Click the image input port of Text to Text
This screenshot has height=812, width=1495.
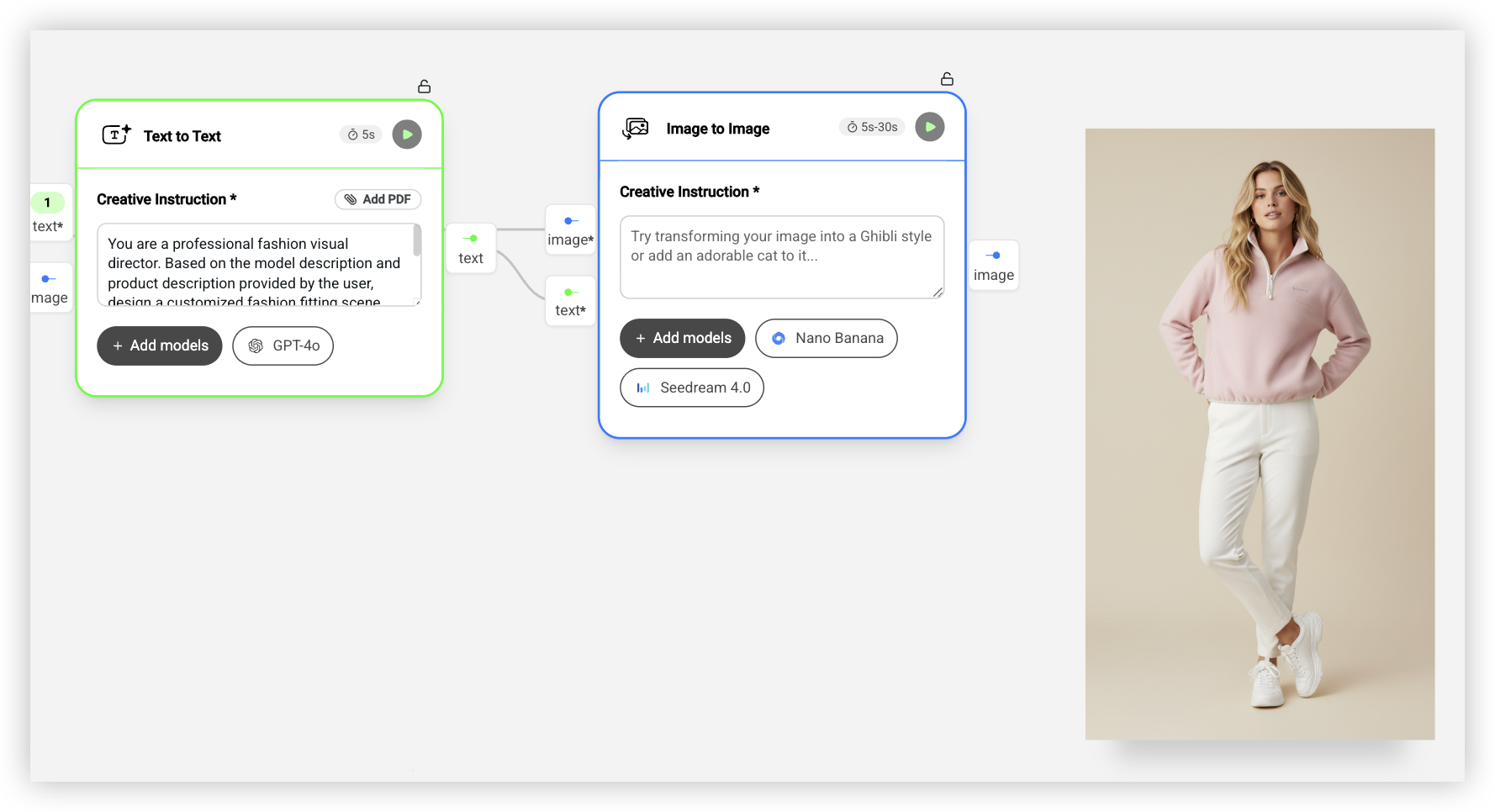[50, 287]
